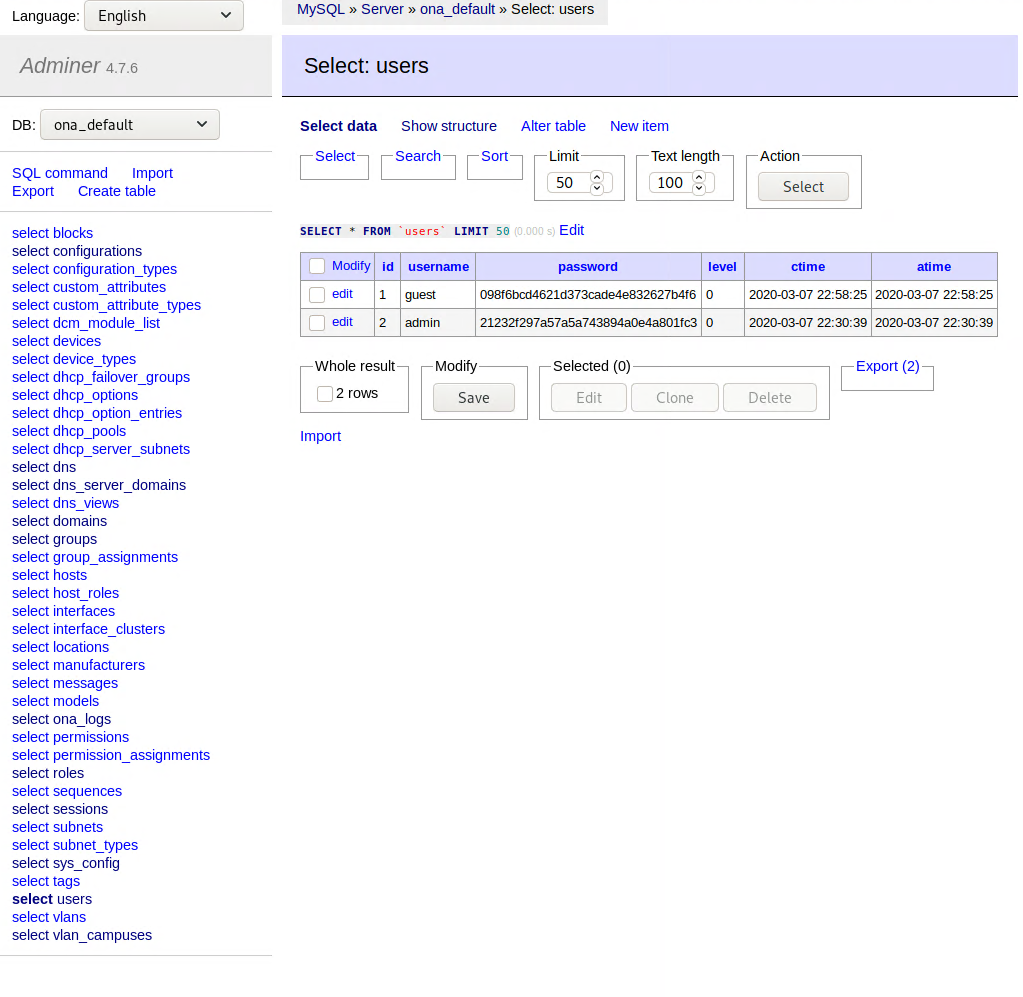The height and width of the screenshot is (997, 1023).
Task: Click the admin password hash cell
Action: point(588,323)
